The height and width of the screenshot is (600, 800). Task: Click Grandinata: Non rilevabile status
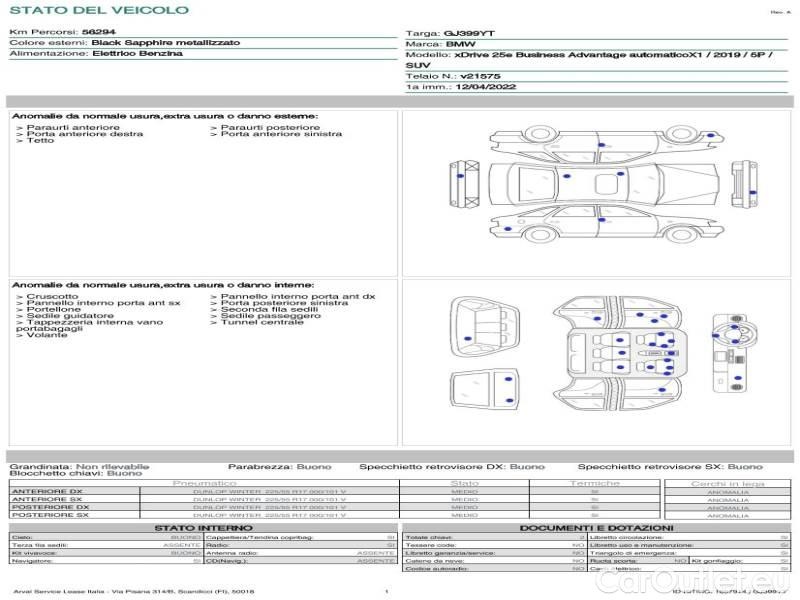click(x=80, y=466)
